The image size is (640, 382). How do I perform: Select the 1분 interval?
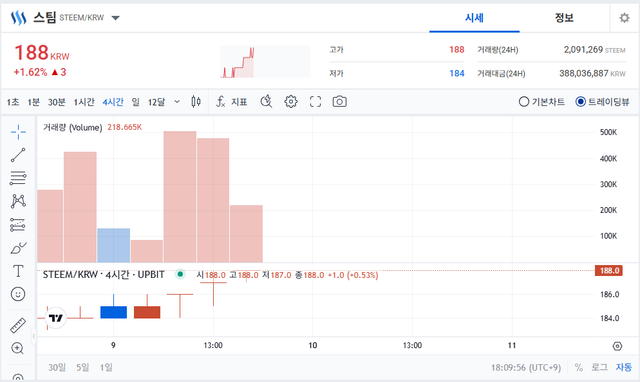point(33,102)
